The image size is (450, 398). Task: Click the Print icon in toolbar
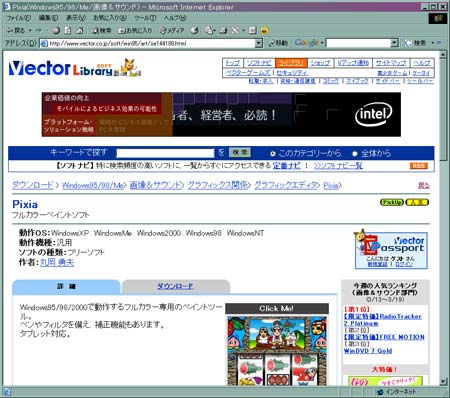coord(223,31)
